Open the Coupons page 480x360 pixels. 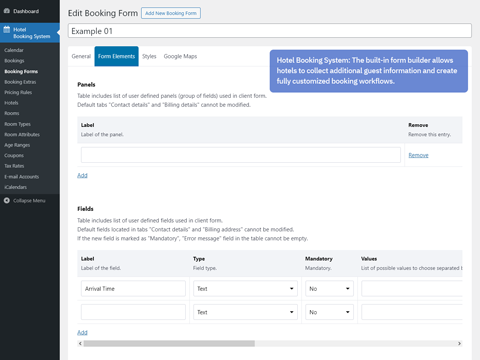pos(14,155)
